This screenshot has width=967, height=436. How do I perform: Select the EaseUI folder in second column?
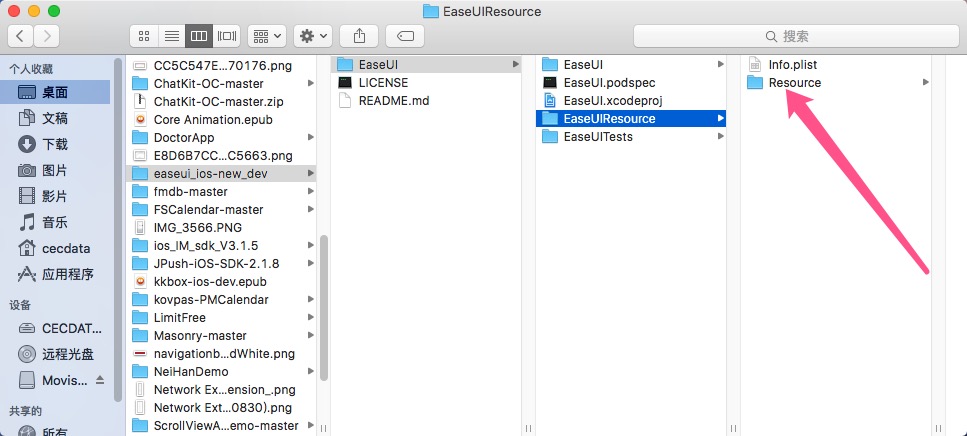(426, 64)
